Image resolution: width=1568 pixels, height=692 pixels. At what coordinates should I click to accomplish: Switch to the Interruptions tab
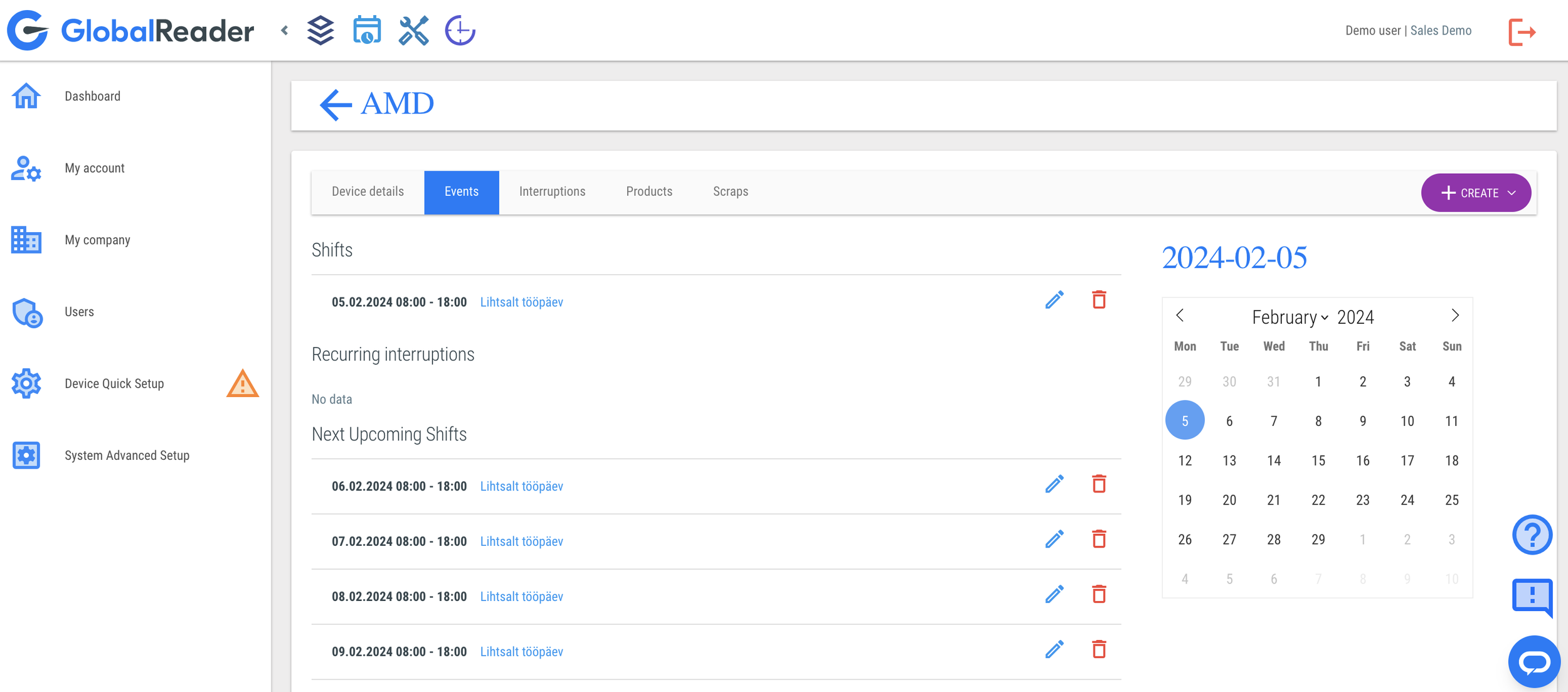coord(552,191)
